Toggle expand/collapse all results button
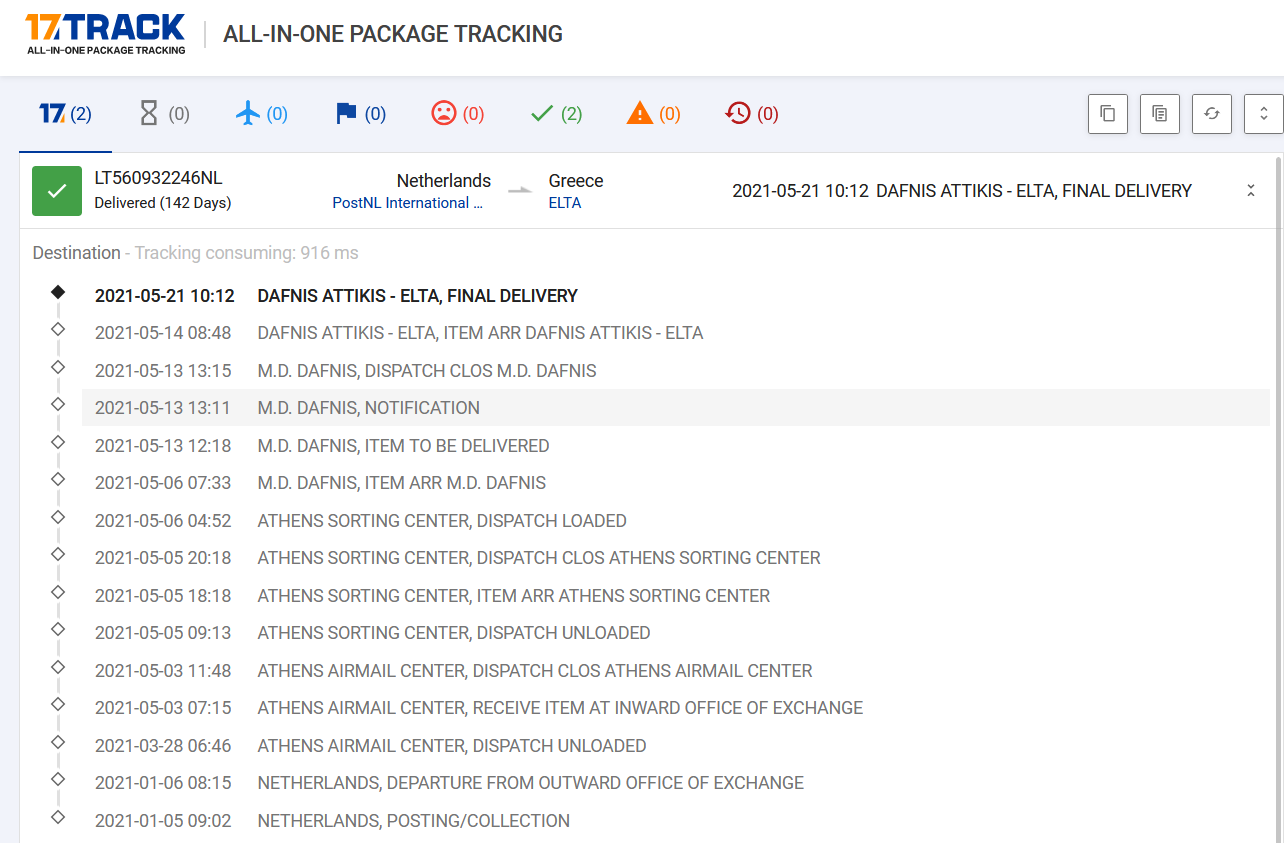Screen dimensions: 1284x843 tap(1264, 114)
